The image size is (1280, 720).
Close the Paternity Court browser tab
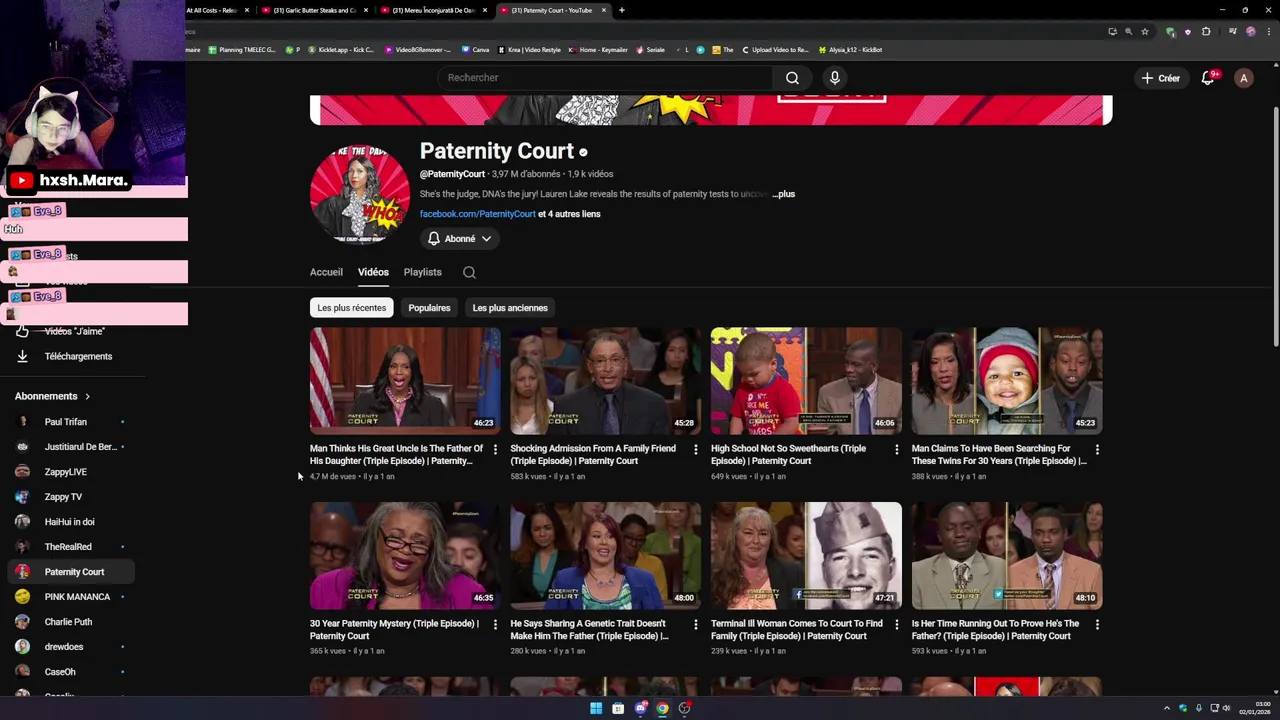coord(605,10)
